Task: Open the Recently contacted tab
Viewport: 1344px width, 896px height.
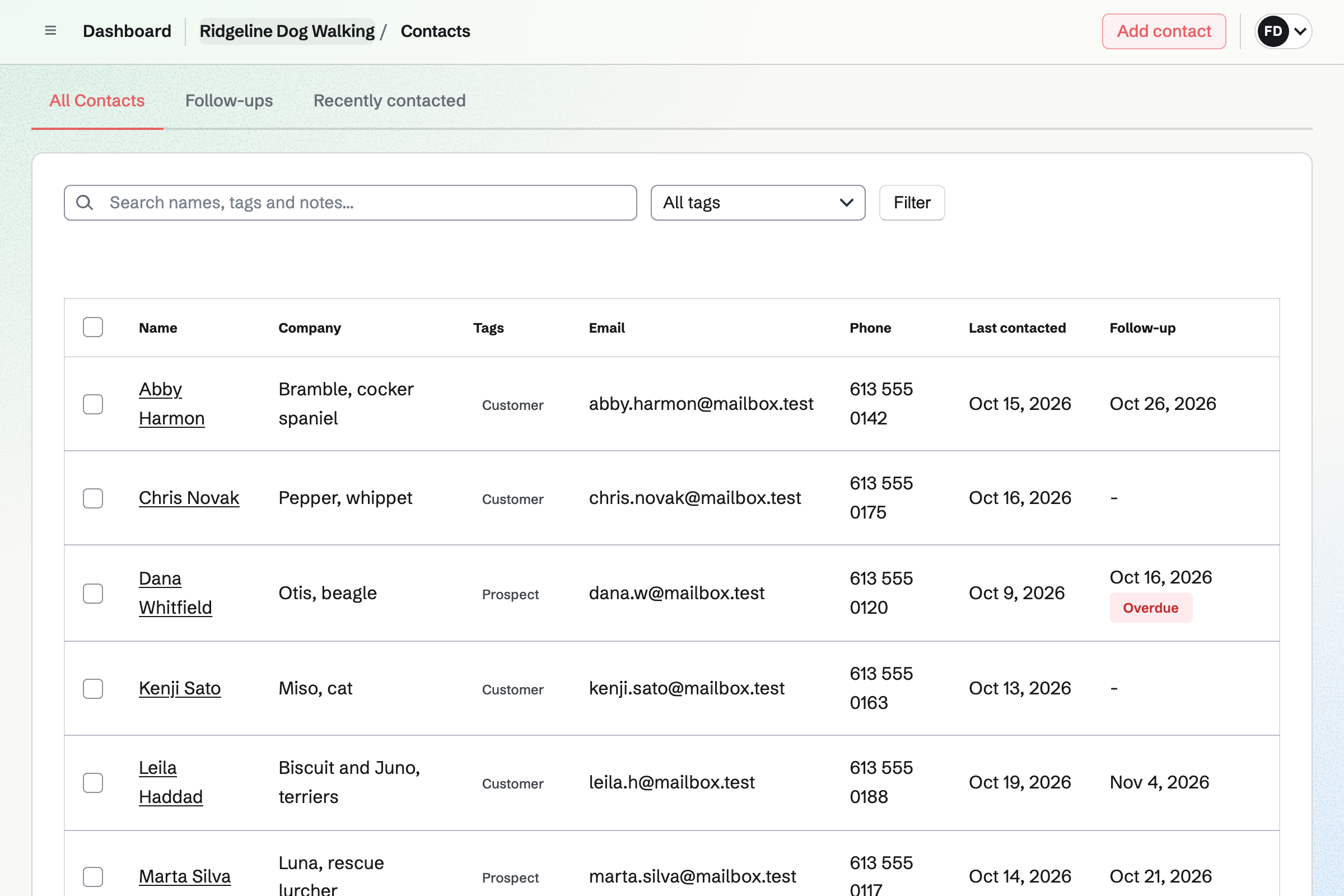Action: click(x=390, y=101)
